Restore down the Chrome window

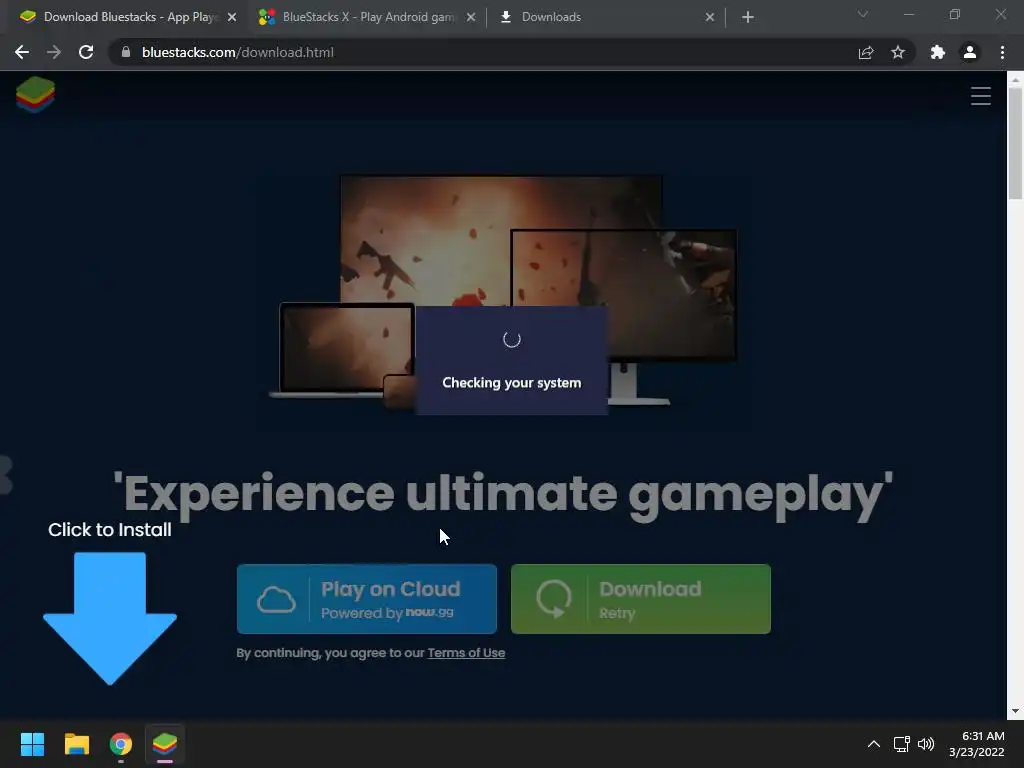(x=955, y=14)
